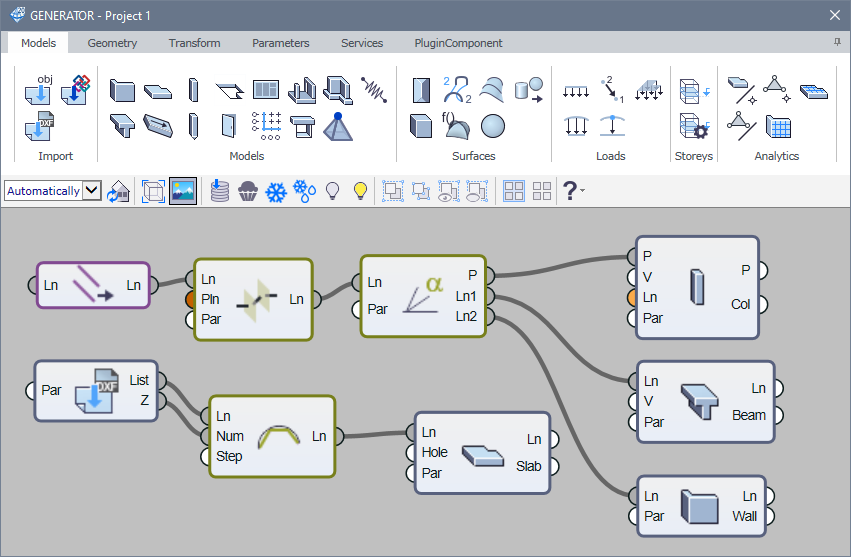Click the orange Pln input port
851x557 pixels.
pos(190,299)
